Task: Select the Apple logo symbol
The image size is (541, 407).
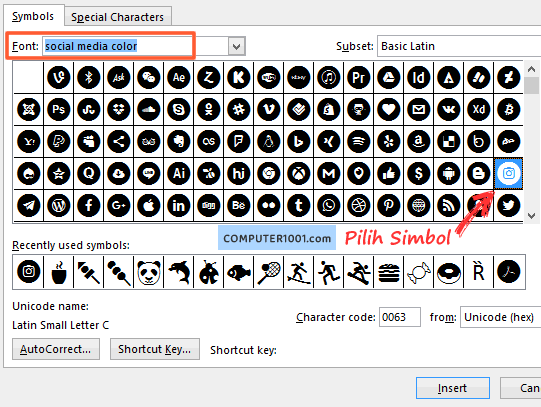Action: [x=149, y=206]
